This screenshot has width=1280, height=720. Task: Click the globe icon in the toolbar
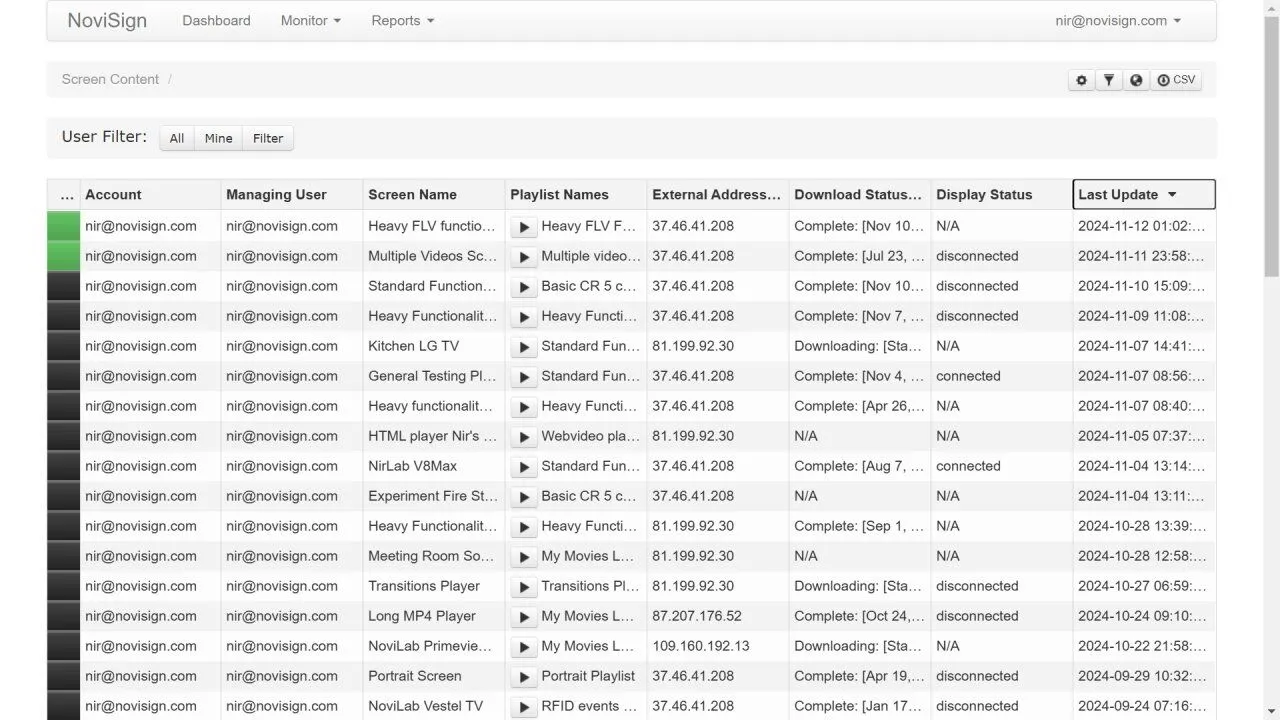[1137, 80]
